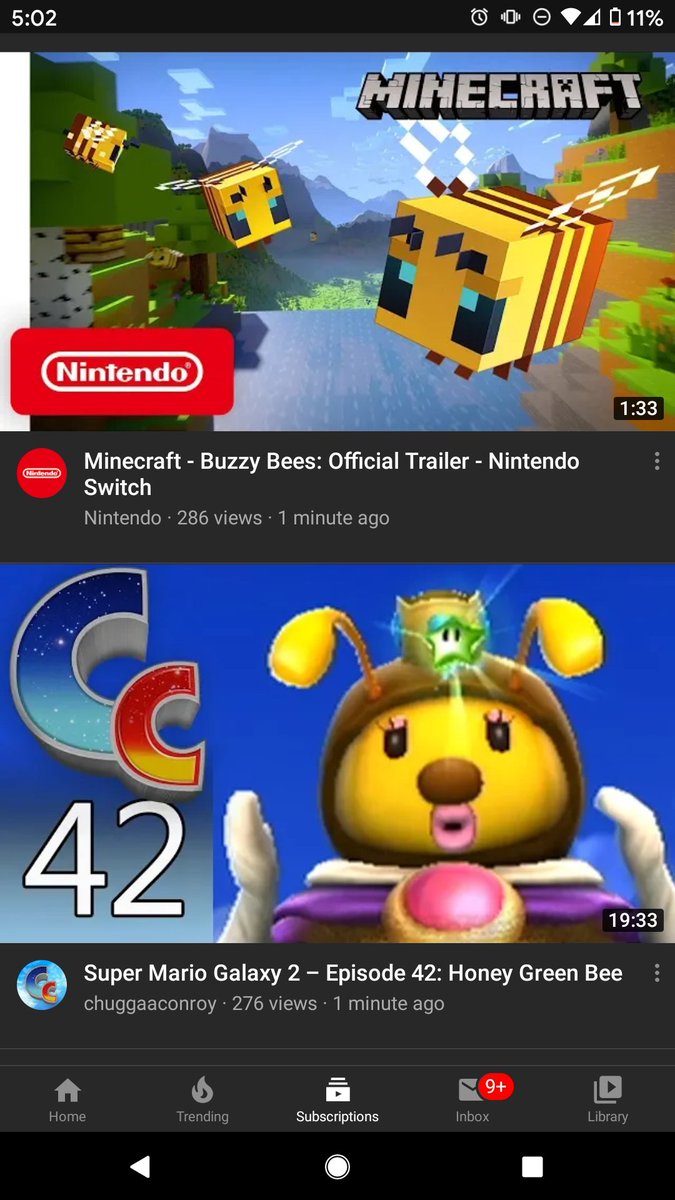Viewport: 675px width, 1200px height.
Task: Open options menu for Minecraft Buzzy Bees video
Action: (656, 461)
